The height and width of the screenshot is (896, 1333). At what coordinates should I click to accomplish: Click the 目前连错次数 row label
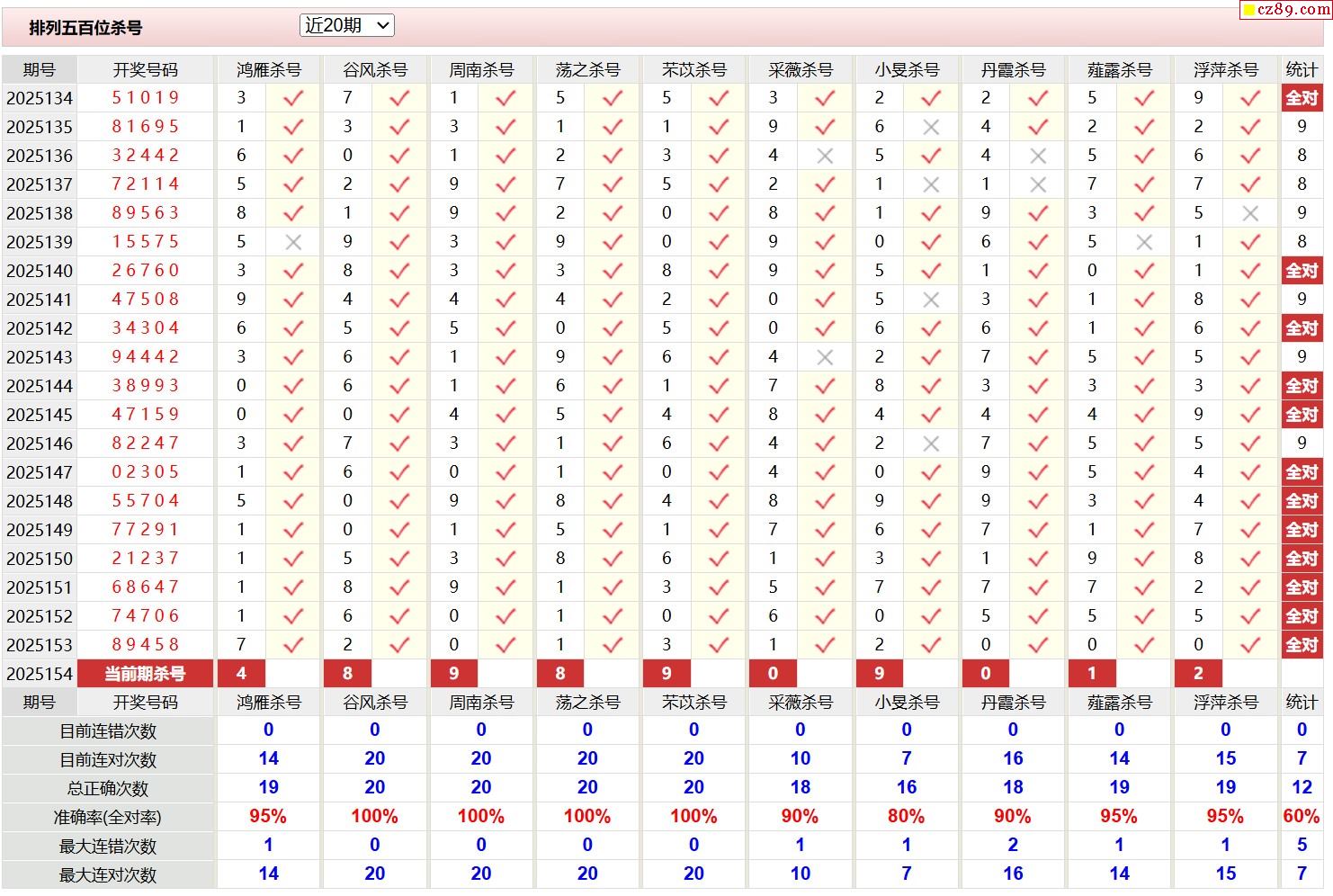108,731
